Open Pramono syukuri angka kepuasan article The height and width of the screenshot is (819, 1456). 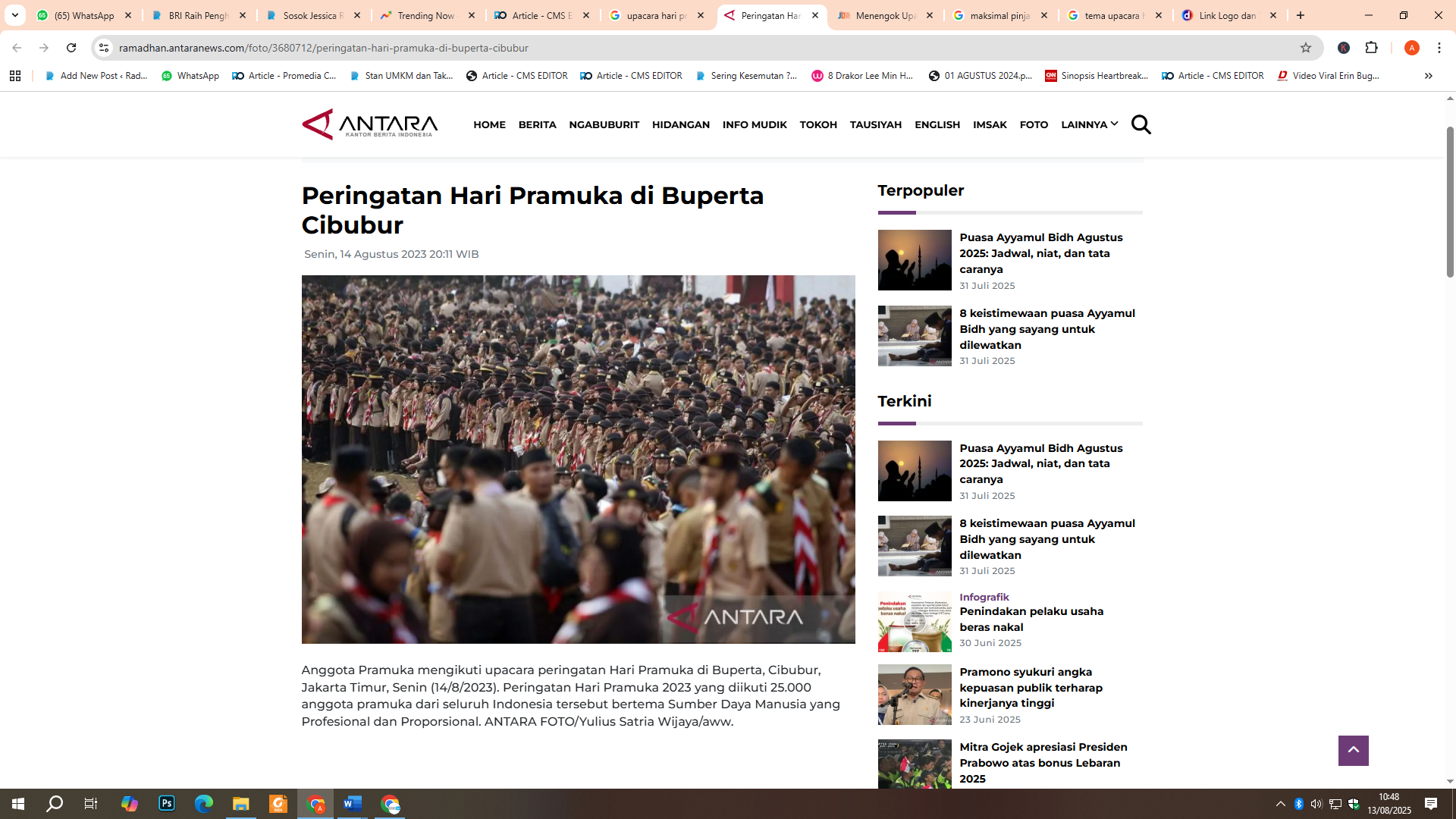point(1031,687)
